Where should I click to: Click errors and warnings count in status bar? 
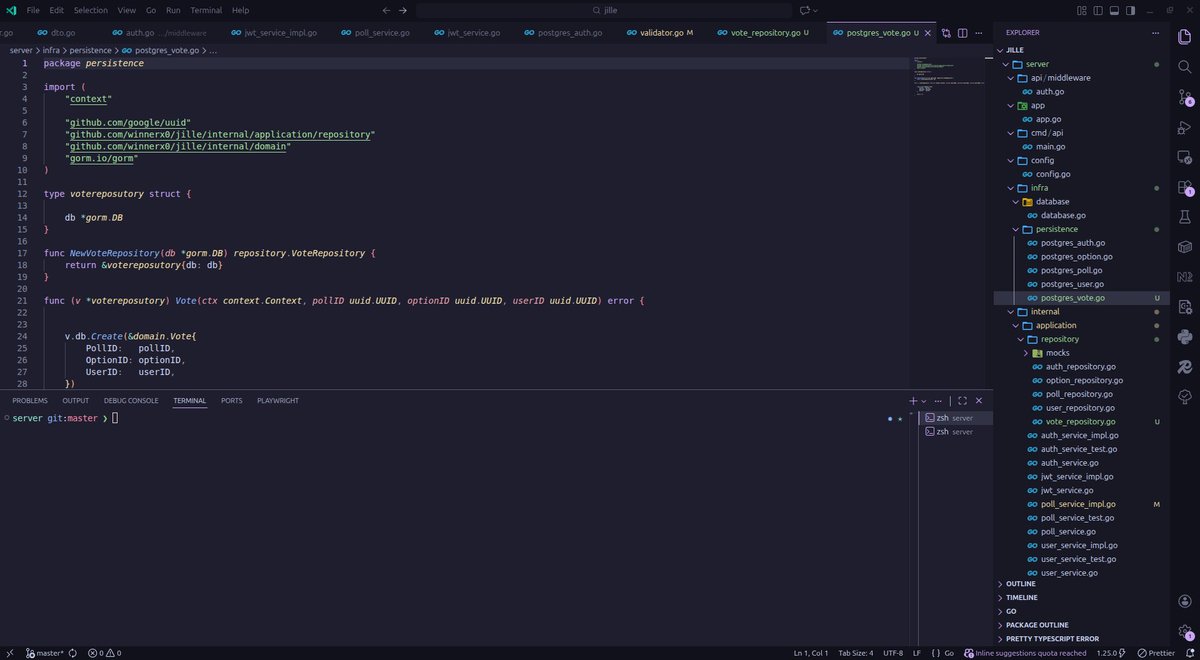point(105,653)
